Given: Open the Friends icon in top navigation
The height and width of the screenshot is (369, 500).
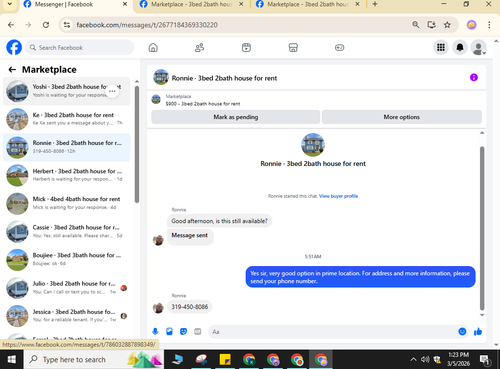Looking at the screenshot, I should [199, 48].
